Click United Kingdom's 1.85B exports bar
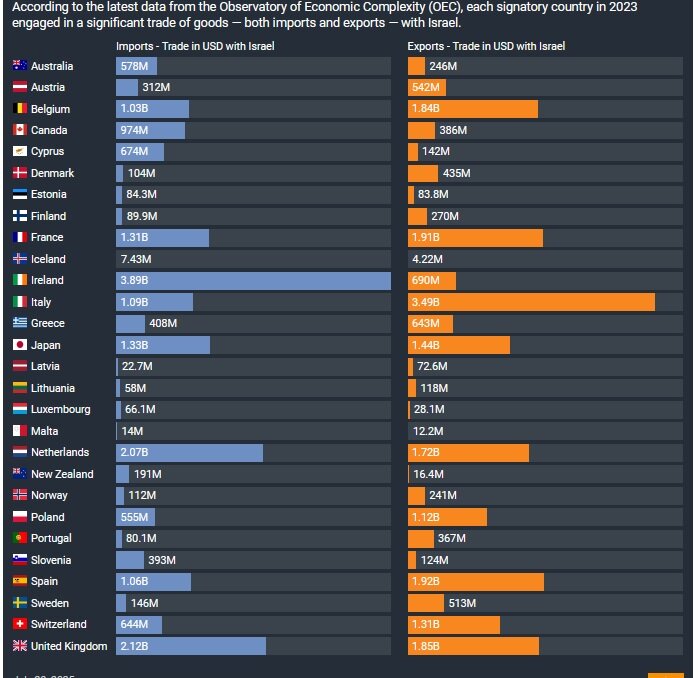Viewport: 698px width, 678px height. pyautogui.click(x=473, y=646)
